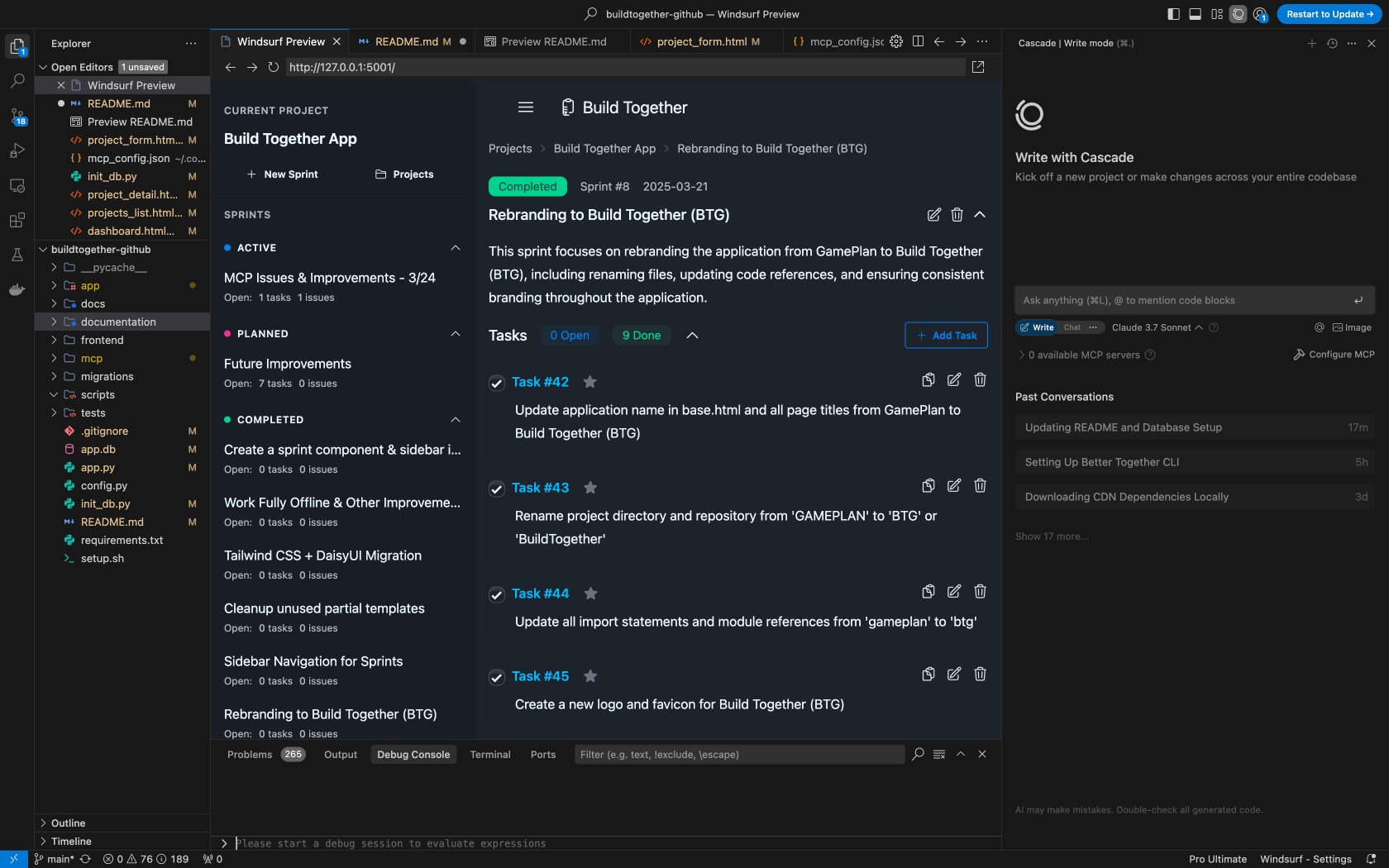1389x868 pixels.
Task: Open Source Control view with 18 badge
Action: point(17,117)
